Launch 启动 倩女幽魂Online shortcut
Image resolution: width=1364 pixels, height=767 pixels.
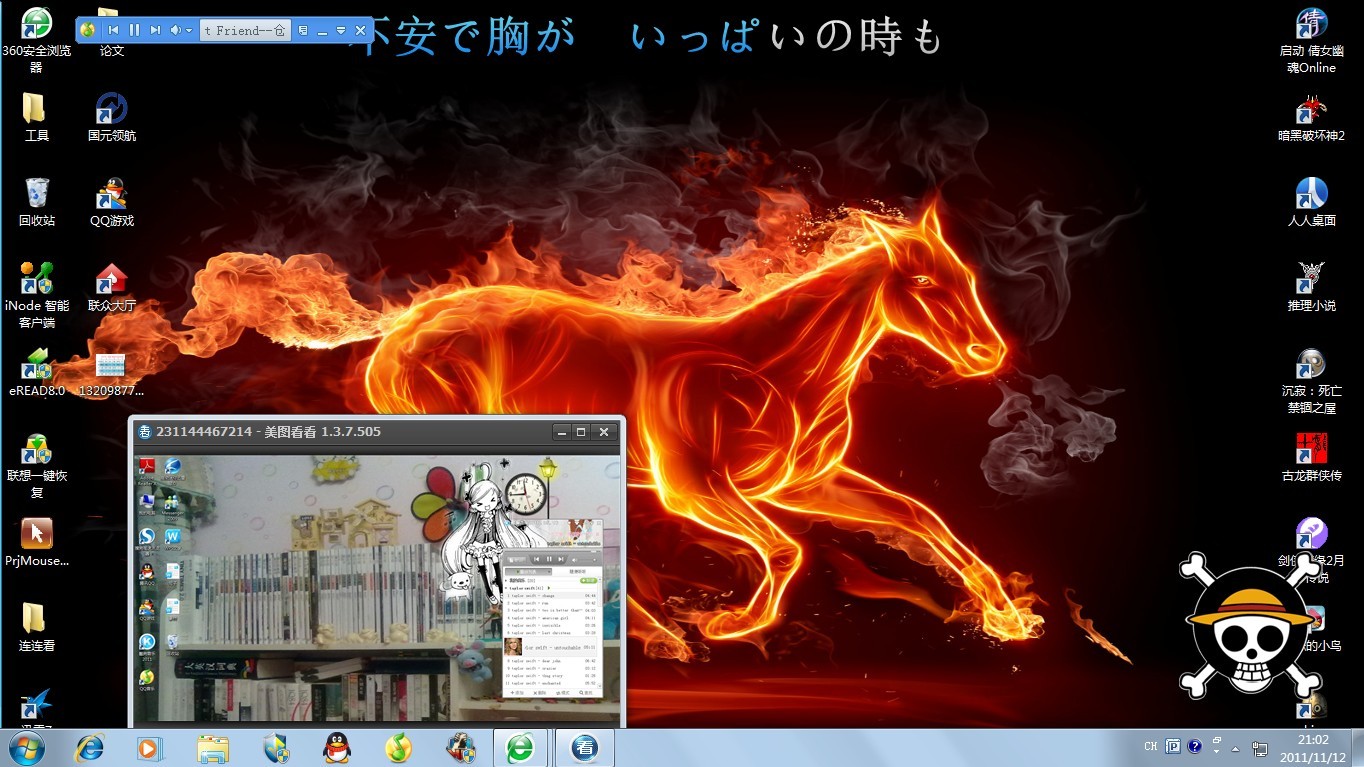click(x=1311, y=40)
